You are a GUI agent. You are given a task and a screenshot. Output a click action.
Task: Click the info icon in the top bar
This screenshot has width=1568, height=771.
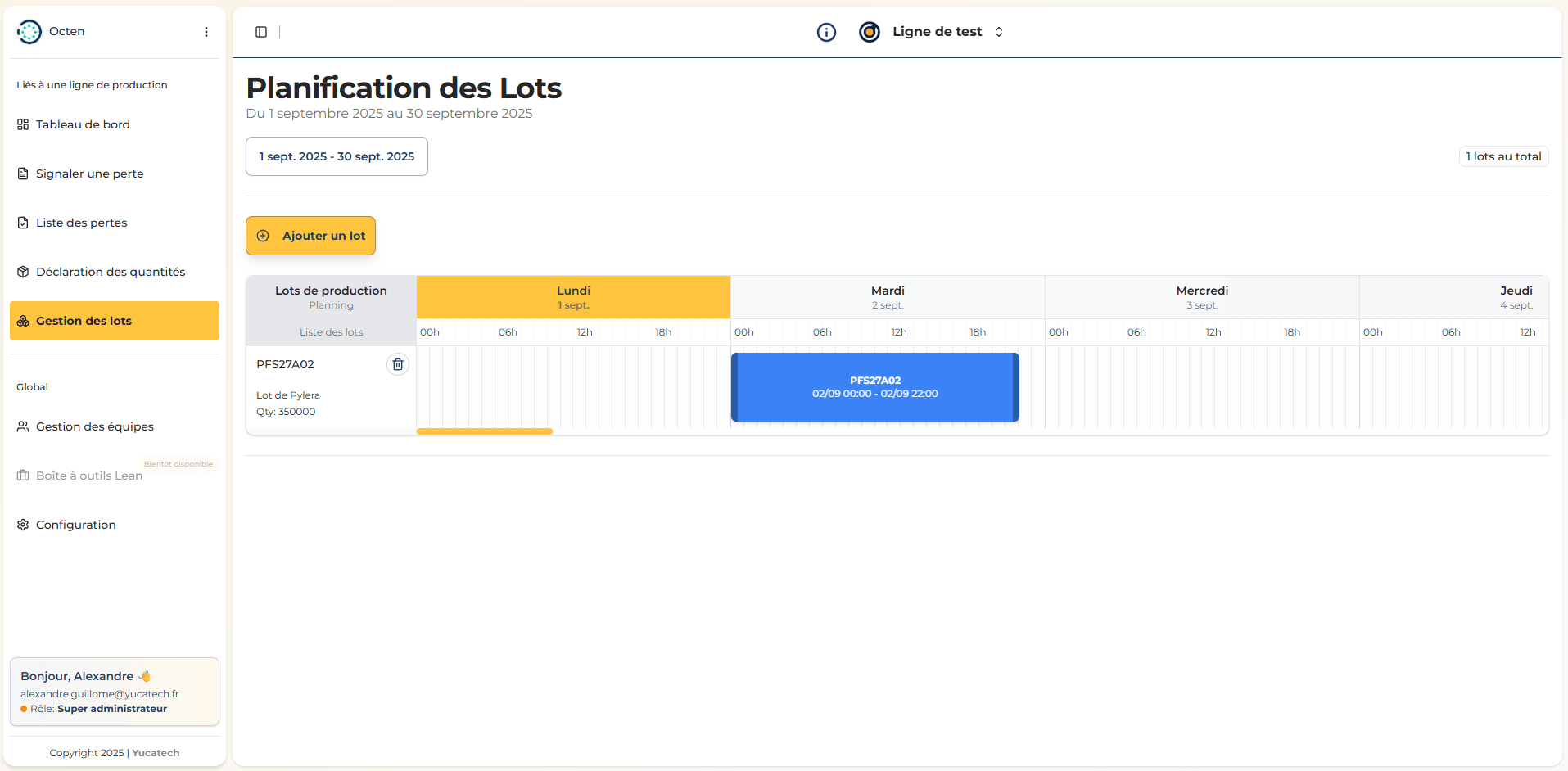(x=826, y=32)
